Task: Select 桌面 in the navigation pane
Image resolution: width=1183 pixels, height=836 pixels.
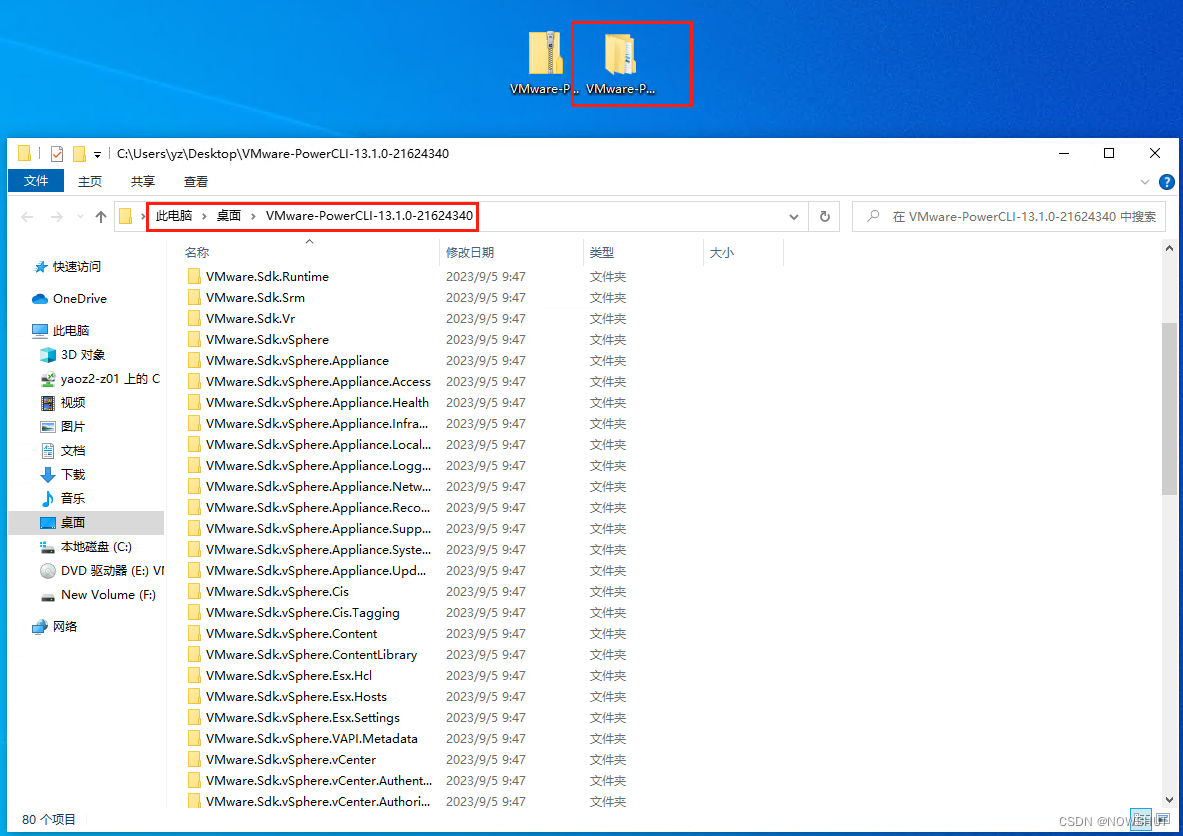Action: pyautogui.click(x=86, y=523)
